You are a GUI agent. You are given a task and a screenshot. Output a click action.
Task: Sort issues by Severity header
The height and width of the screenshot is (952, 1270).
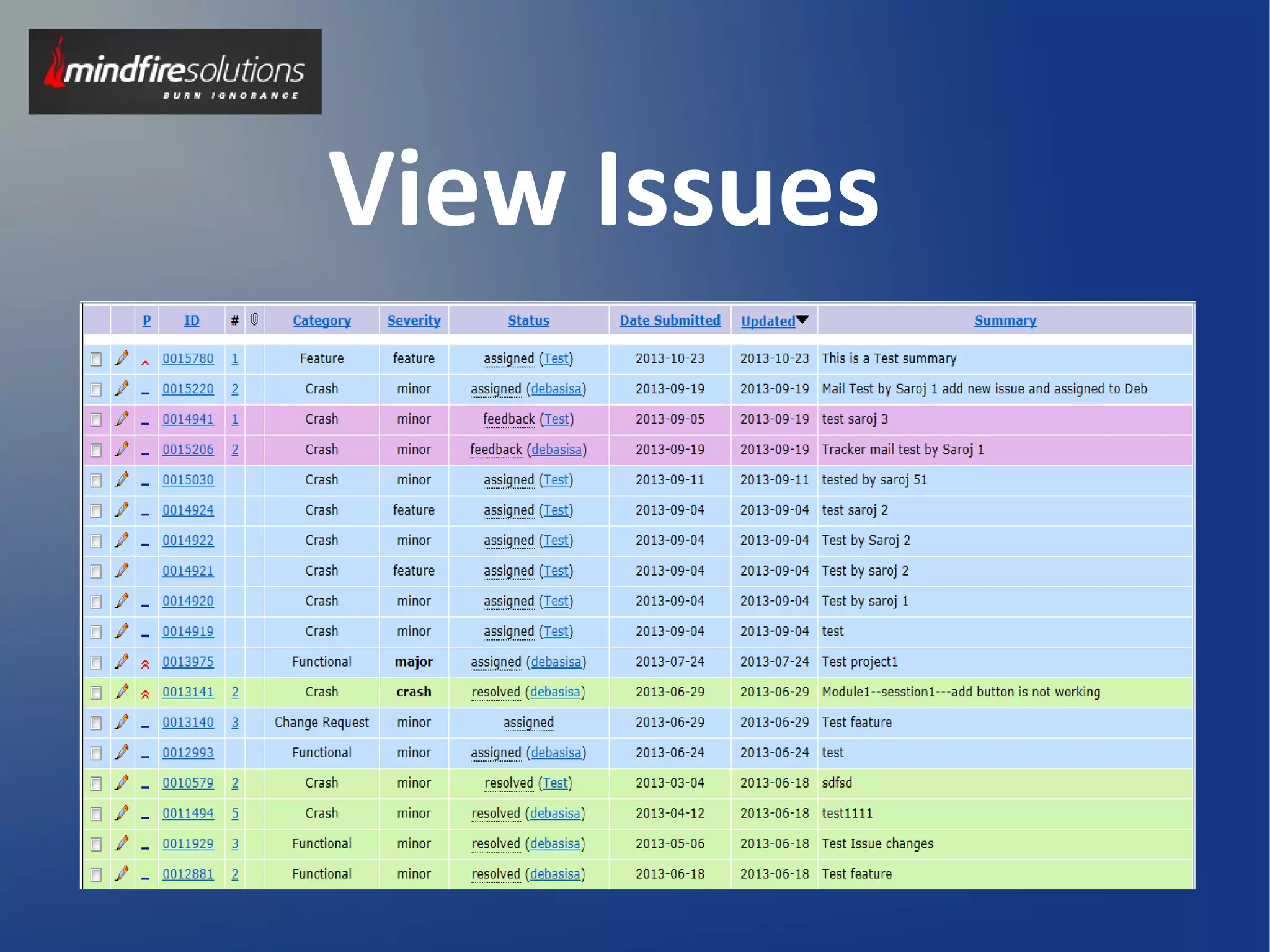(414, 321)
